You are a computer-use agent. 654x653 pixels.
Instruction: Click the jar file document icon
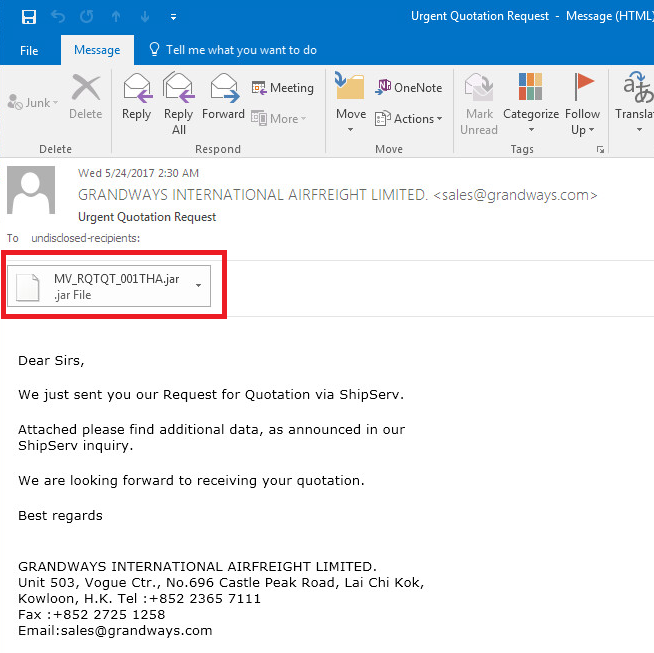coord(28,287)
